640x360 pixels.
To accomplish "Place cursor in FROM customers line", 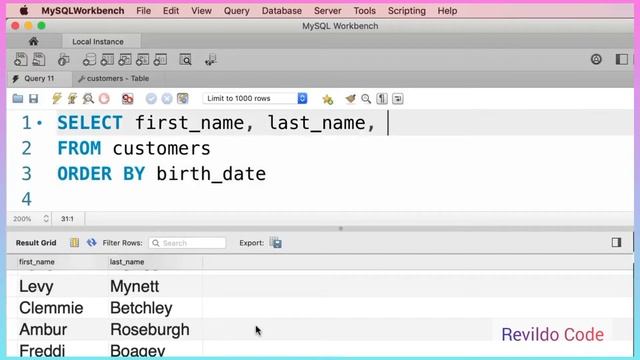I will (x=134, y=148).
